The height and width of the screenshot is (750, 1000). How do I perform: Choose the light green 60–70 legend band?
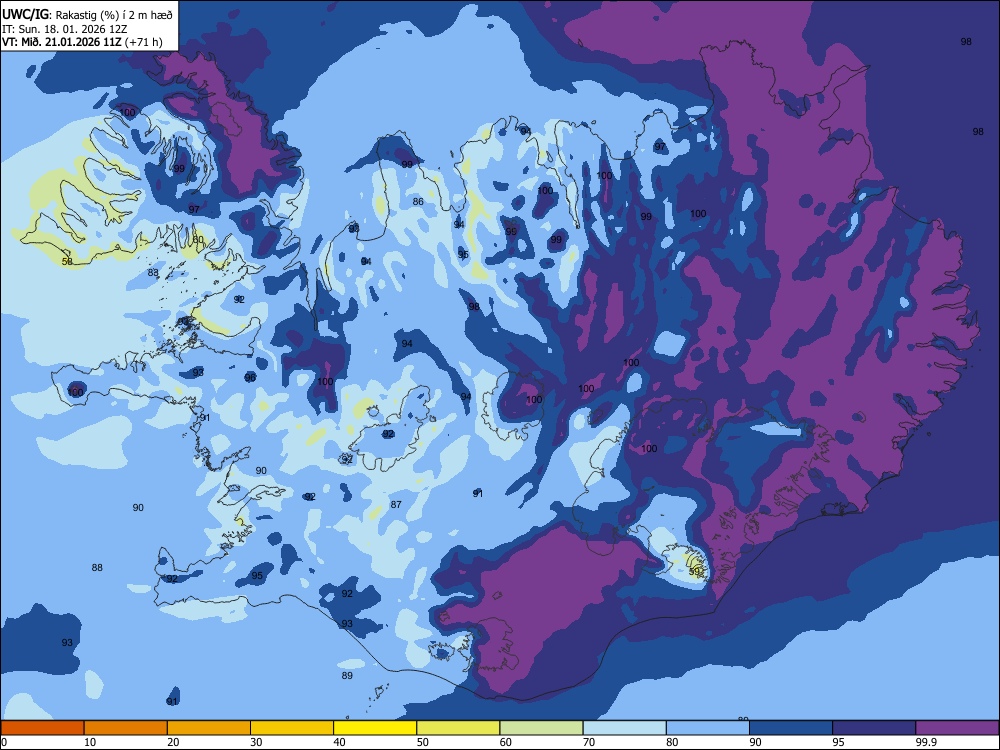[541, 728]
